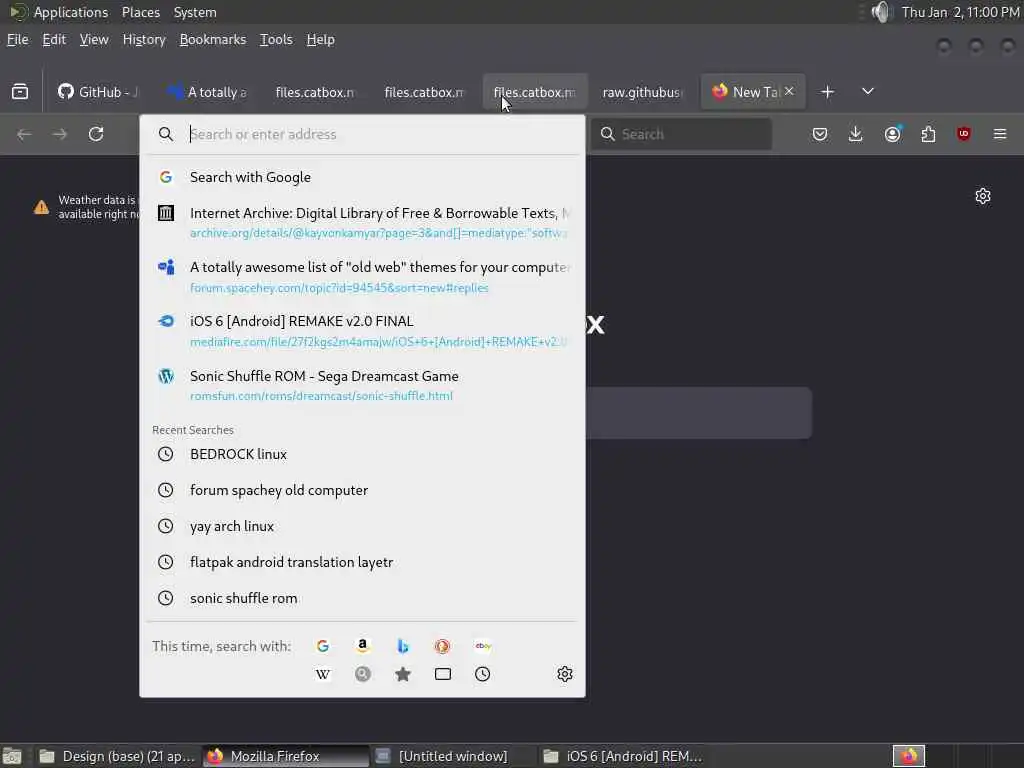The width and height of the screenshot is (1024, 768).
Task: Go forward to next page
Action: [59, 134]
